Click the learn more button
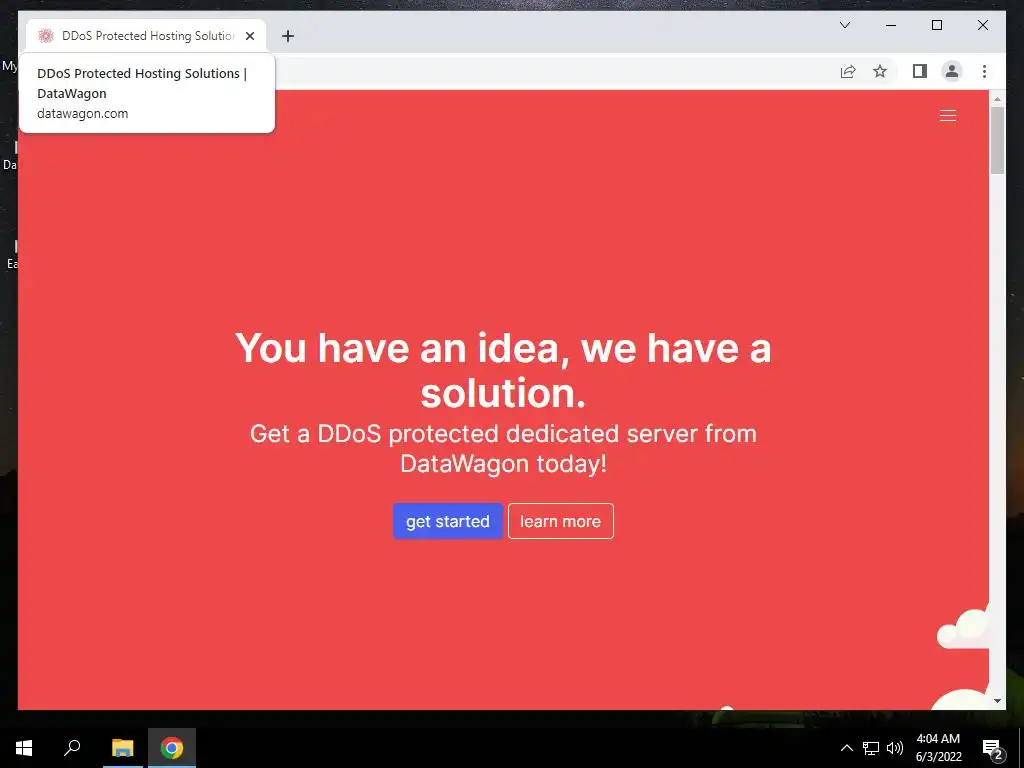 [560, 521]
